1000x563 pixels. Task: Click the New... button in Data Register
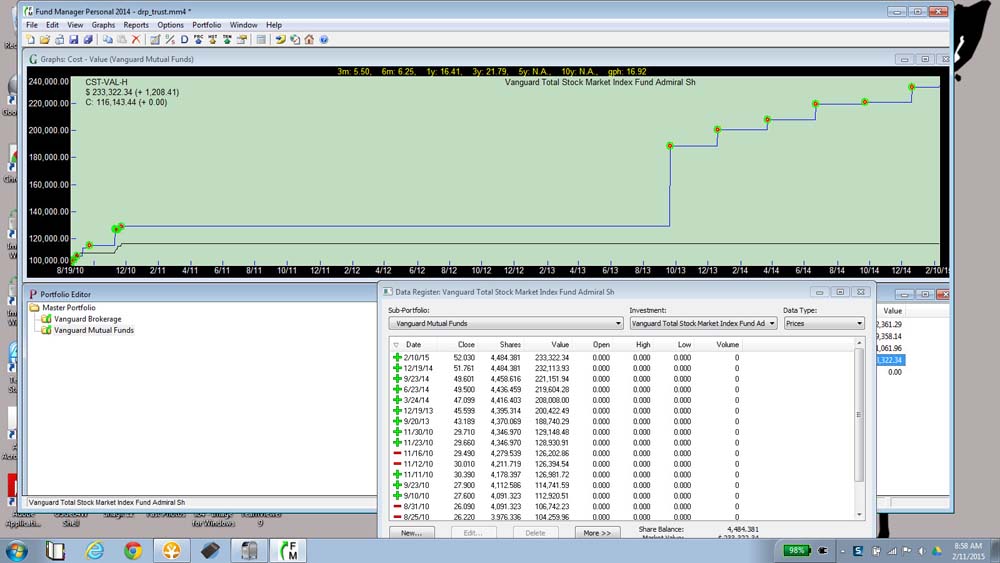[x=411, y=532]
